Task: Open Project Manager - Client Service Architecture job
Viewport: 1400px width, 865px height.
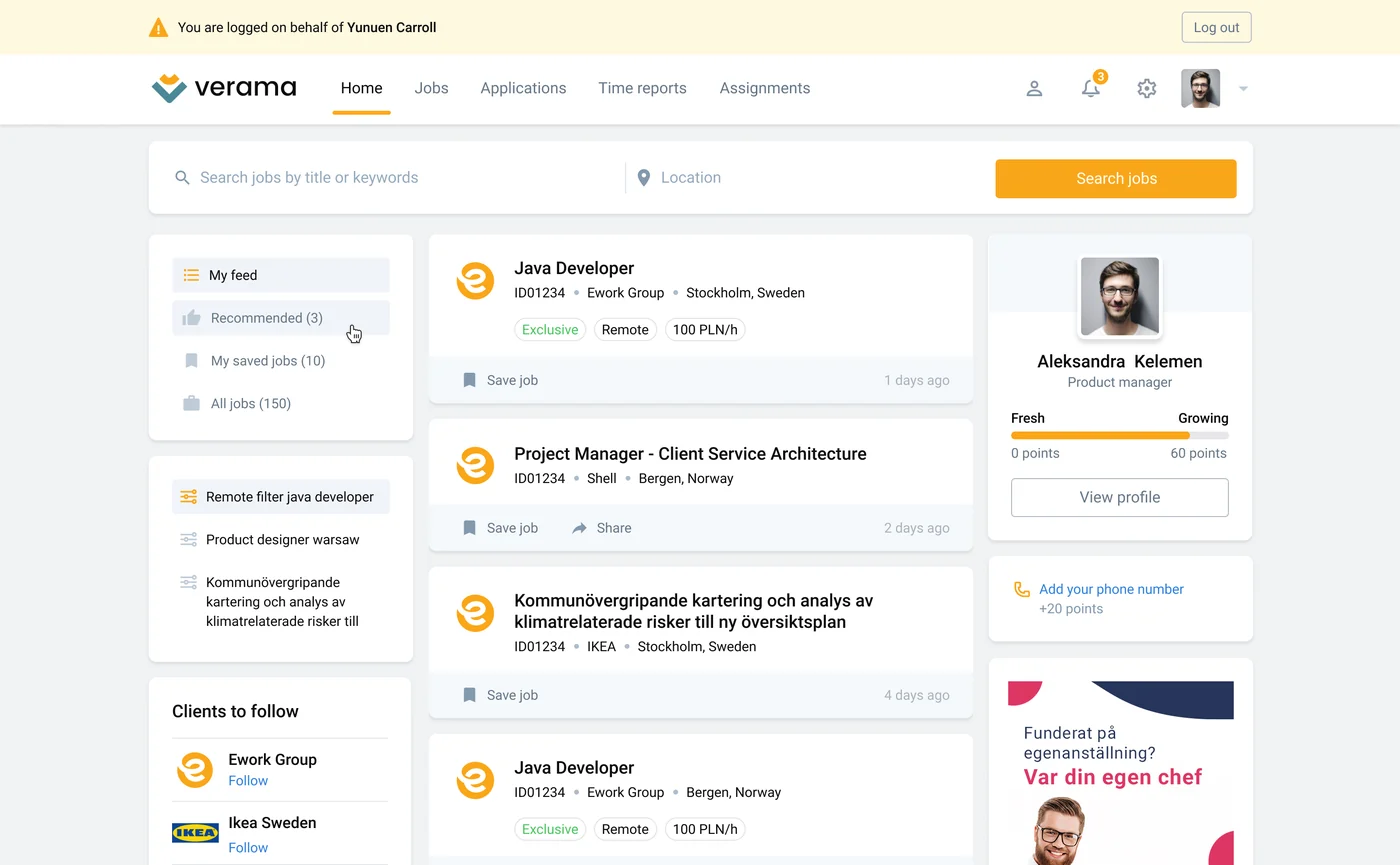Action: [690, 454]
